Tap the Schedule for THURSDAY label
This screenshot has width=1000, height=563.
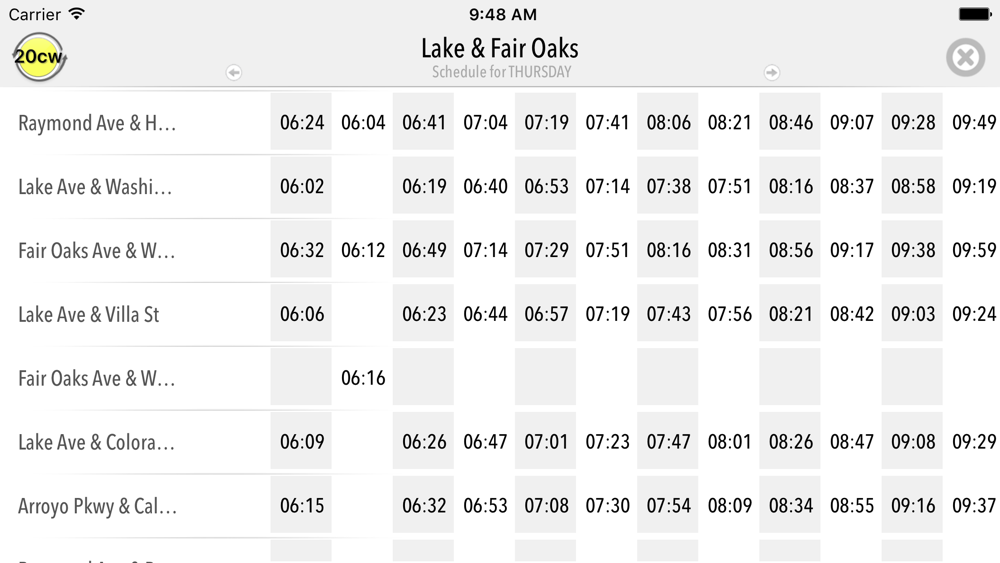(x=501, y=72)
